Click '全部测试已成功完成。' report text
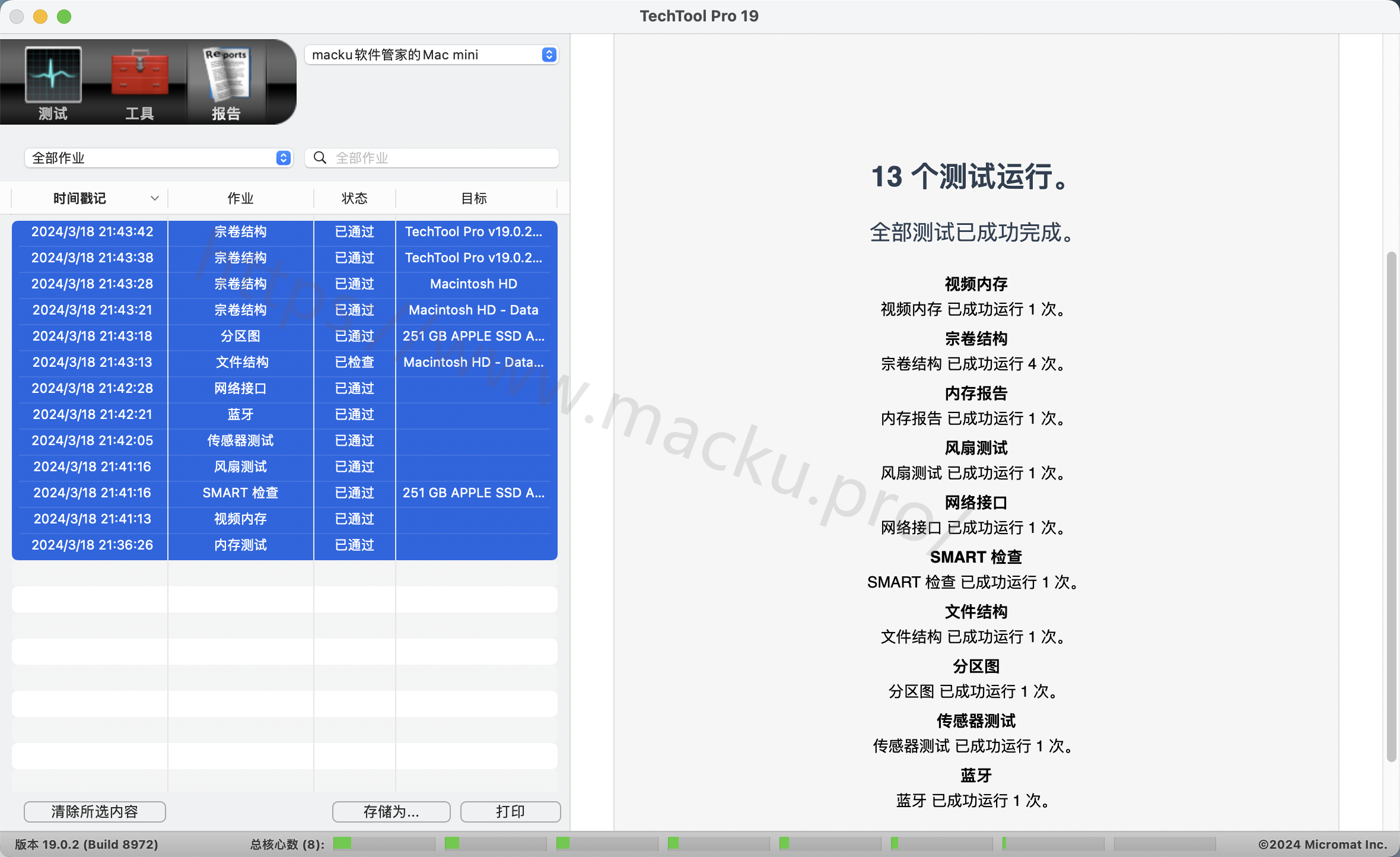1400x857 pixels. 973,233
